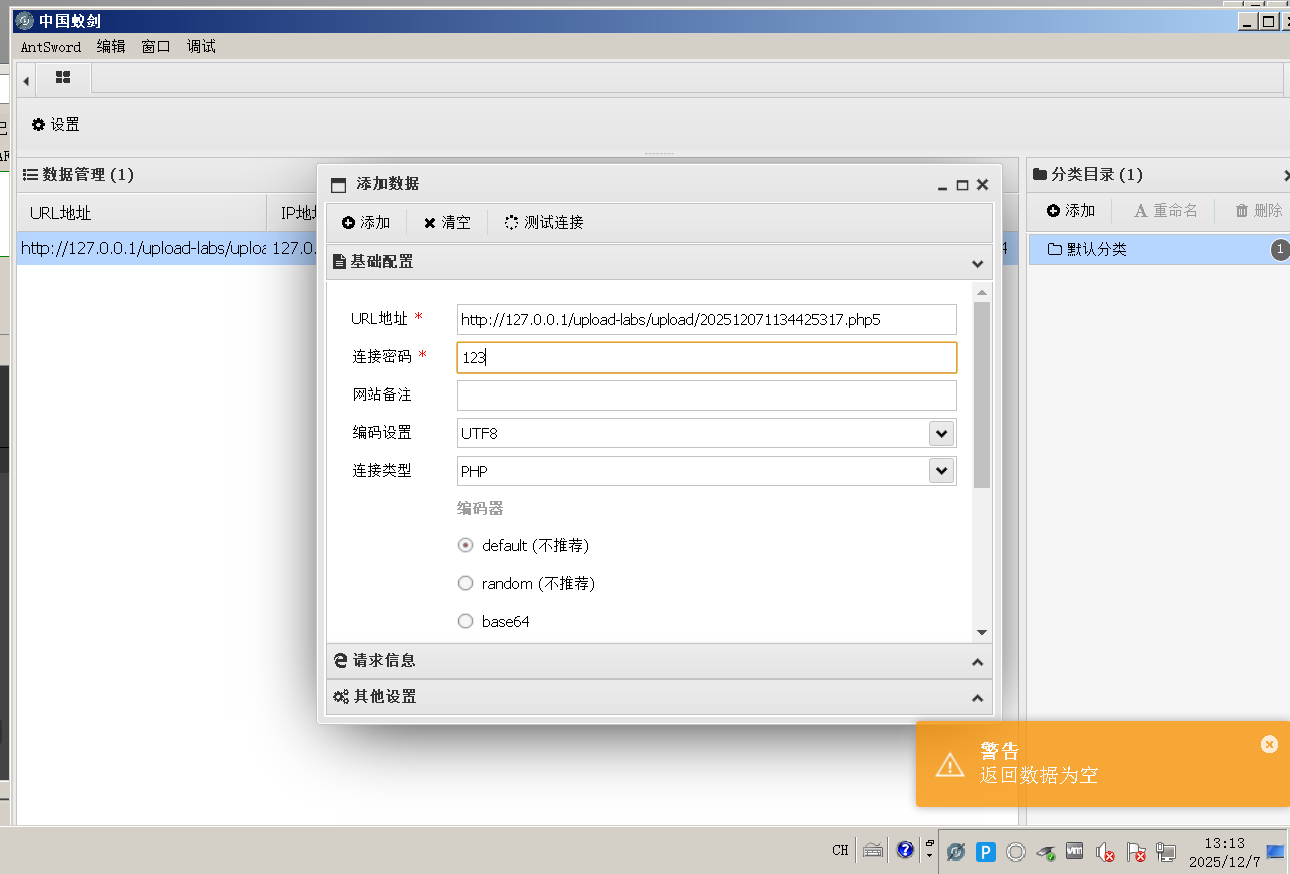Minimize the 添加数据 dialog

click(x=942, y=186)
